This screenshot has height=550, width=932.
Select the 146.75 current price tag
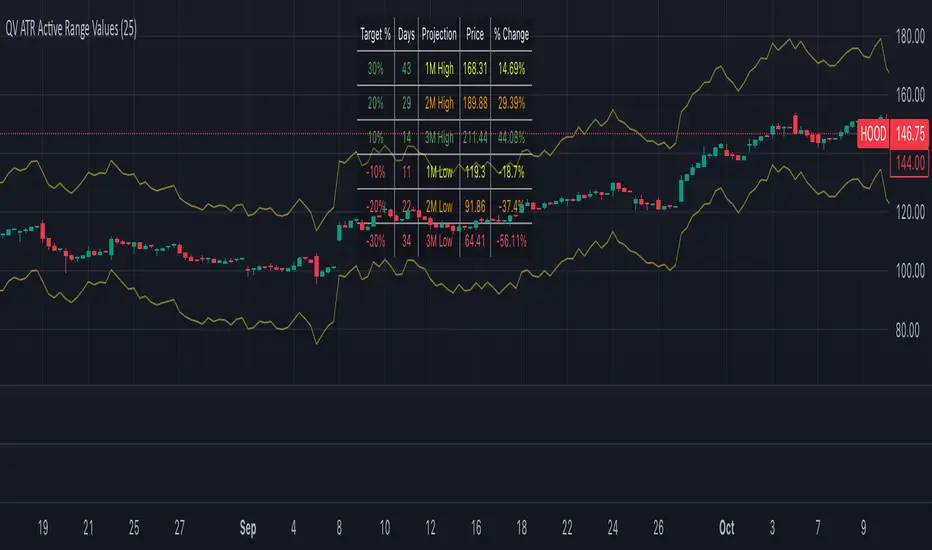(909, 134)
